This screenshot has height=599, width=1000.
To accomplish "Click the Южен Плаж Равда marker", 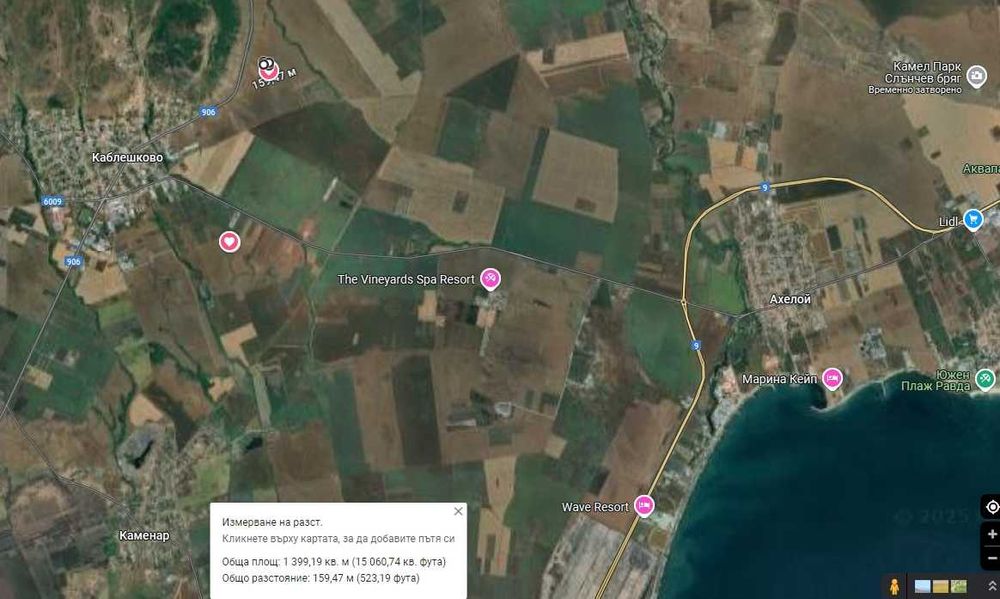I will click(985, 379).
